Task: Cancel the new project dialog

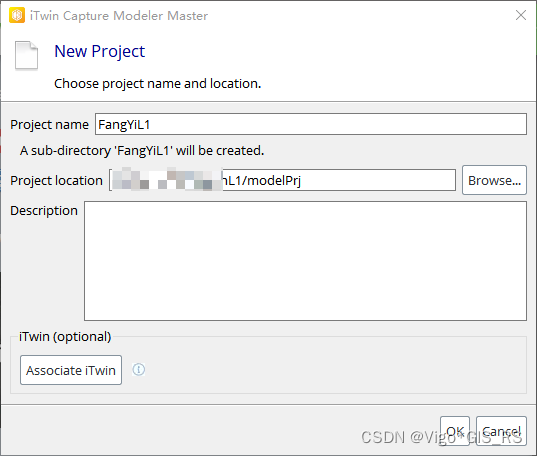Action: [x=501, y=431]
